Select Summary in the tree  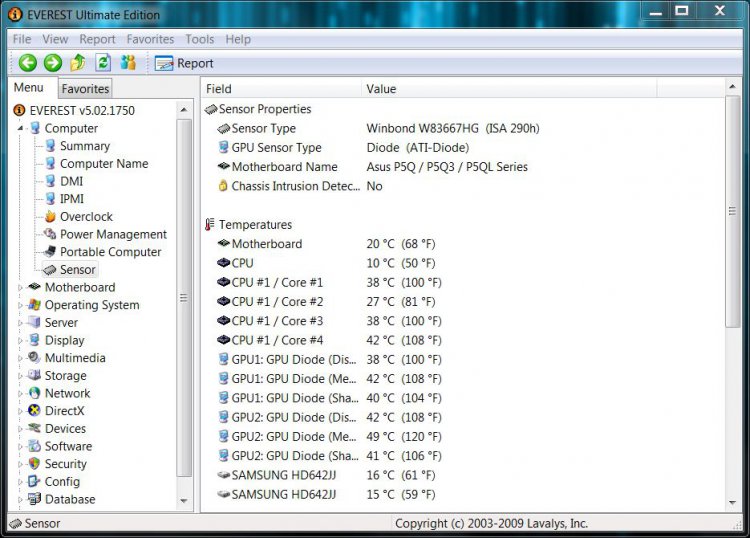coord(85,146)
